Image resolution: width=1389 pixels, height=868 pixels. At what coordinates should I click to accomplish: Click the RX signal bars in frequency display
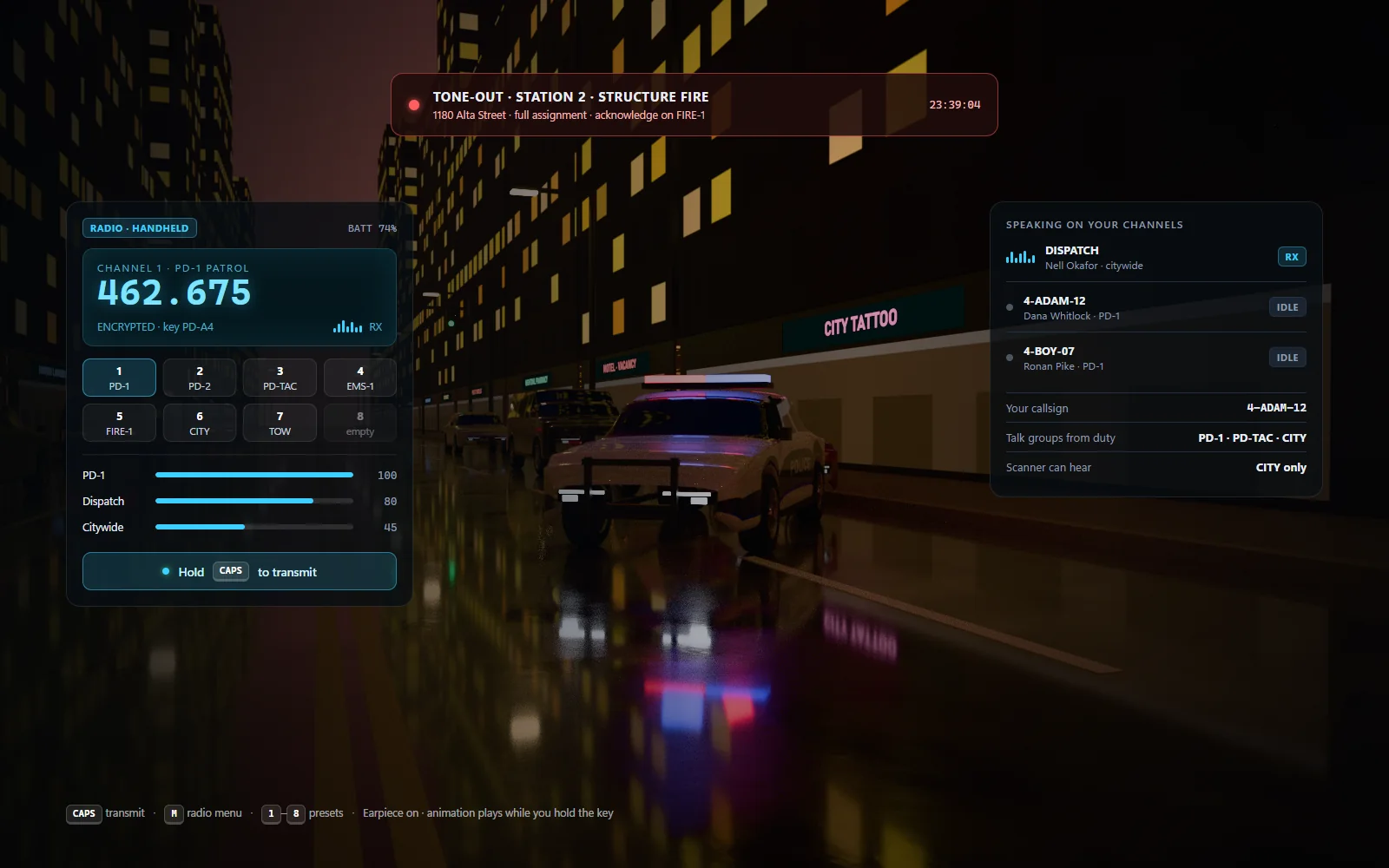pos(347,326)
